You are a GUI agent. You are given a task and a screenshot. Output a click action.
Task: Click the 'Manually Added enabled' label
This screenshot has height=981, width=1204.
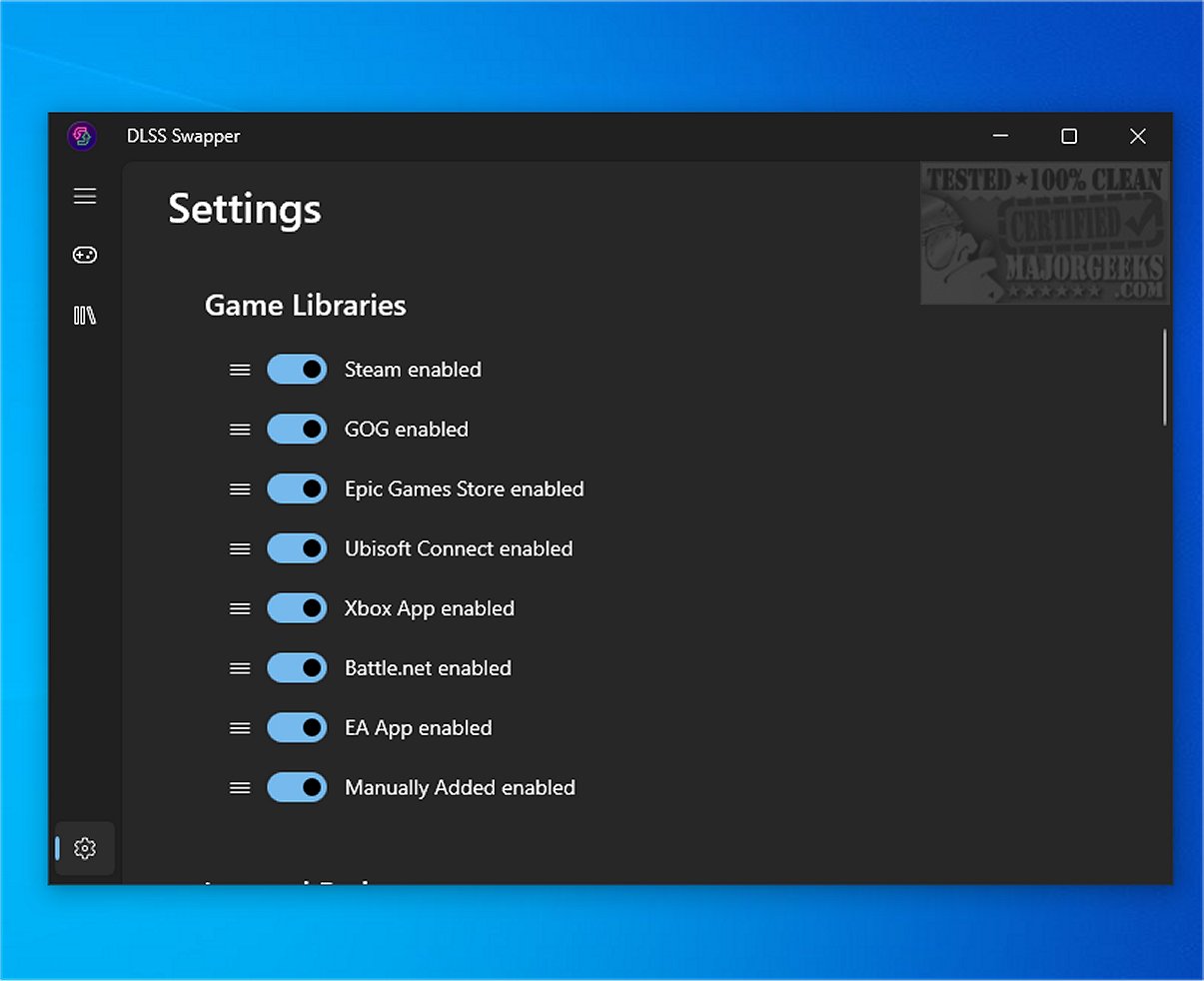(460, 788)
